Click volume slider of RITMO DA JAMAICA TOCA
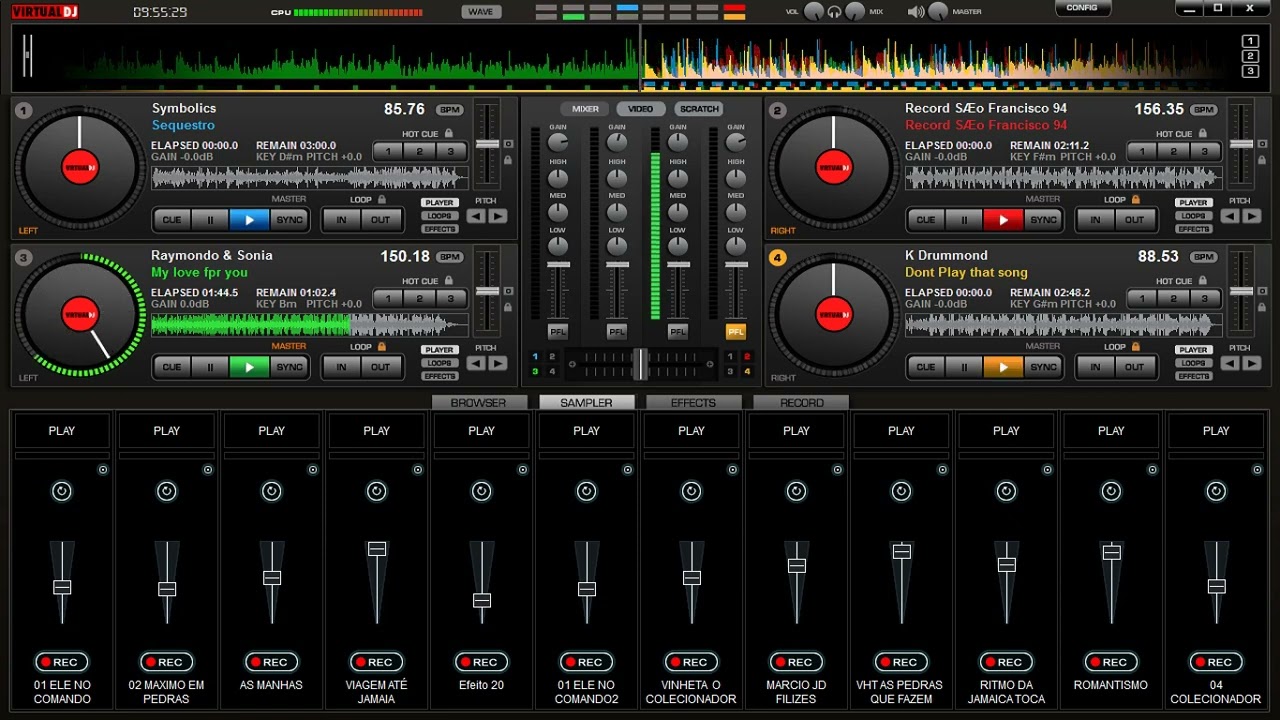This screenshot has height=720, width=1280. tap(1006, 565)
